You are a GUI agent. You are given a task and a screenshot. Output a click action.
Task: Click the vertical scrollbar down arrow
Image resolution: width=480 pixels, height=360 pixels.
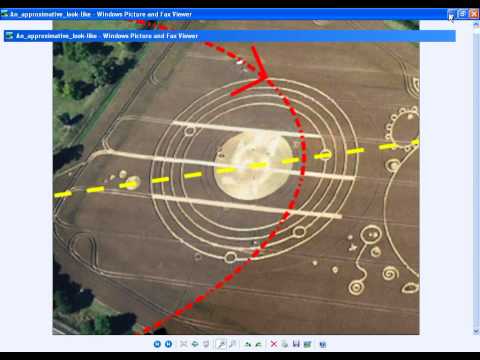pyautogui.click(x=476, y=331)
